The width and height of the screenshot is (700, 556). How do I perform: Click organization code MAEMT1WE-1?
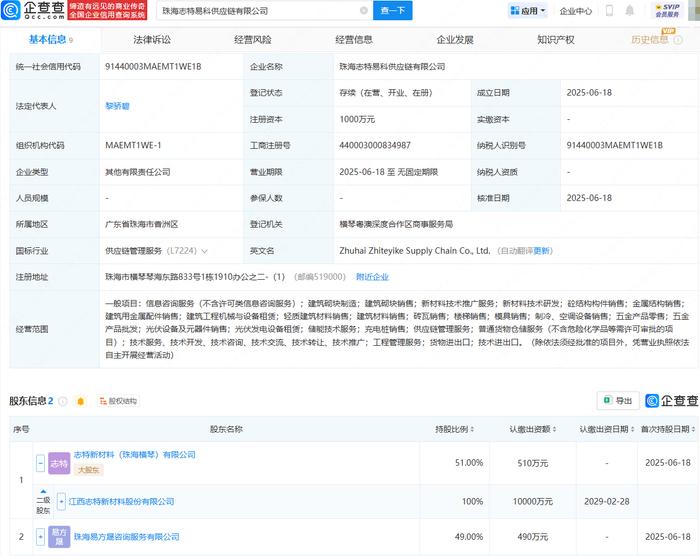click(x=133, y=146)
